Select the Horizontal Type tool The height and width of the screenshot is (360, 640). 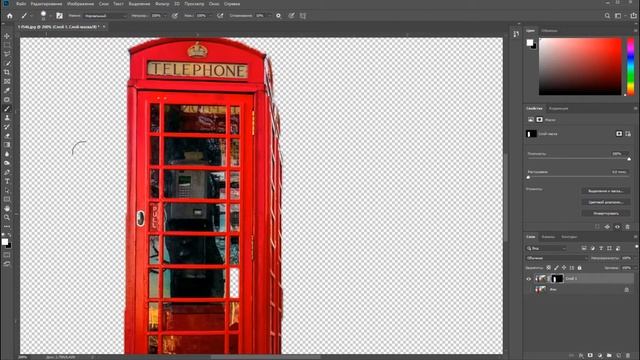(7, 181)
